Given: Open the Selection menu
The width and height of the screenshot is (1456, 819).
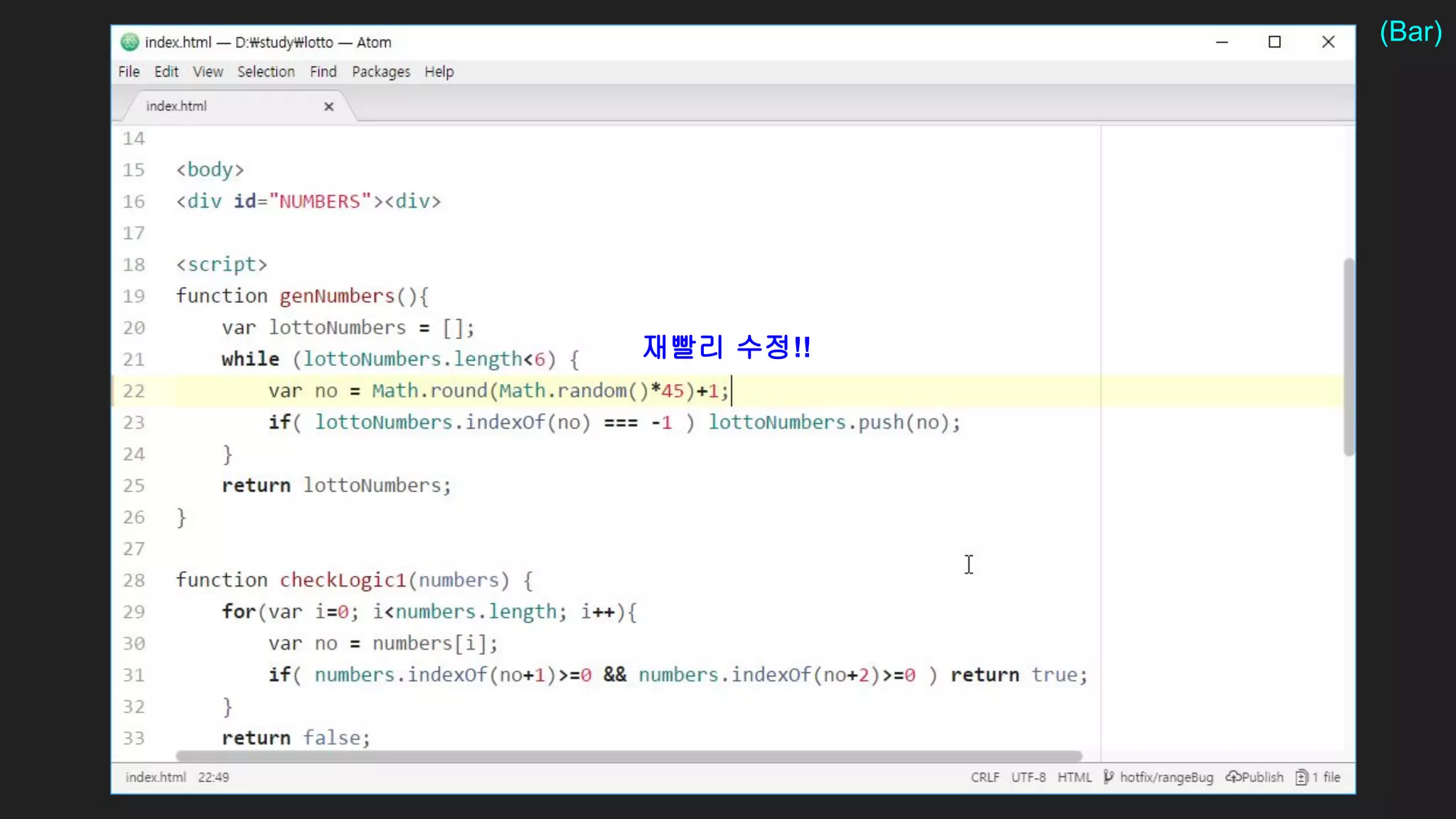Looking at the screenshot, I should click(266, 72).
